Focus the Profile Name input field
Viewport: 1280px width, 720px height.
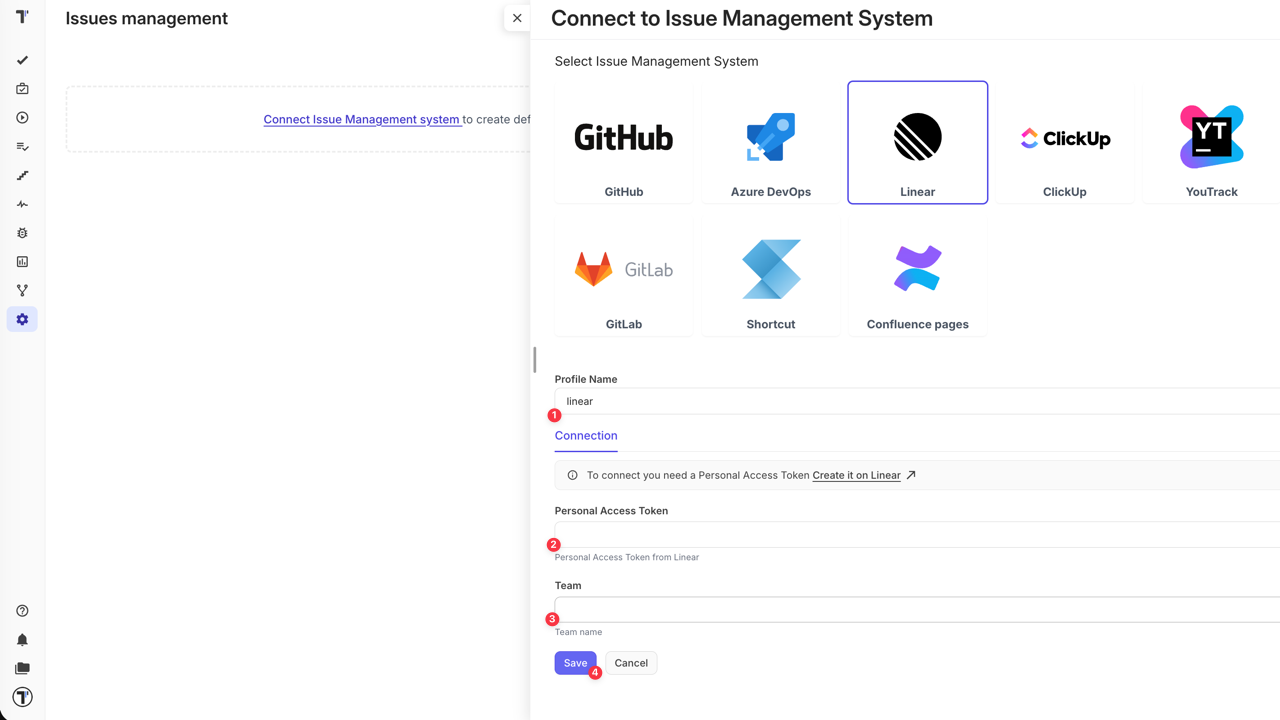coord(917,401)
